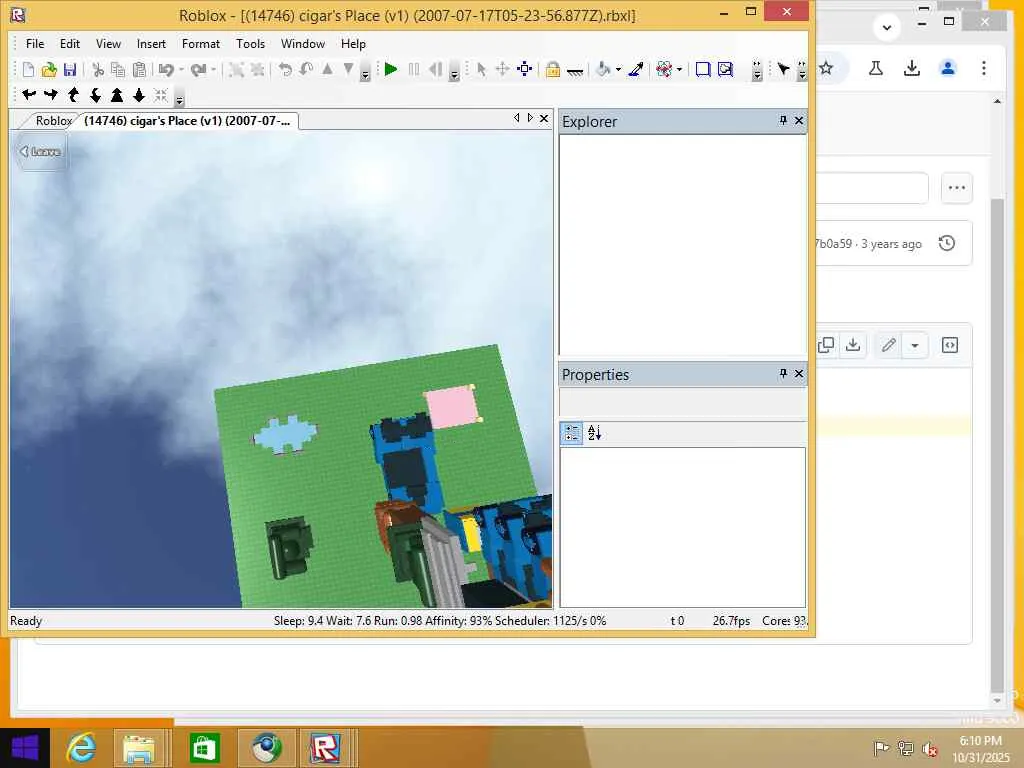The width and height of the screenshot is (1024, 768).
Task: Expand the standard toolbar options chevron
Action: click(366, 72)
